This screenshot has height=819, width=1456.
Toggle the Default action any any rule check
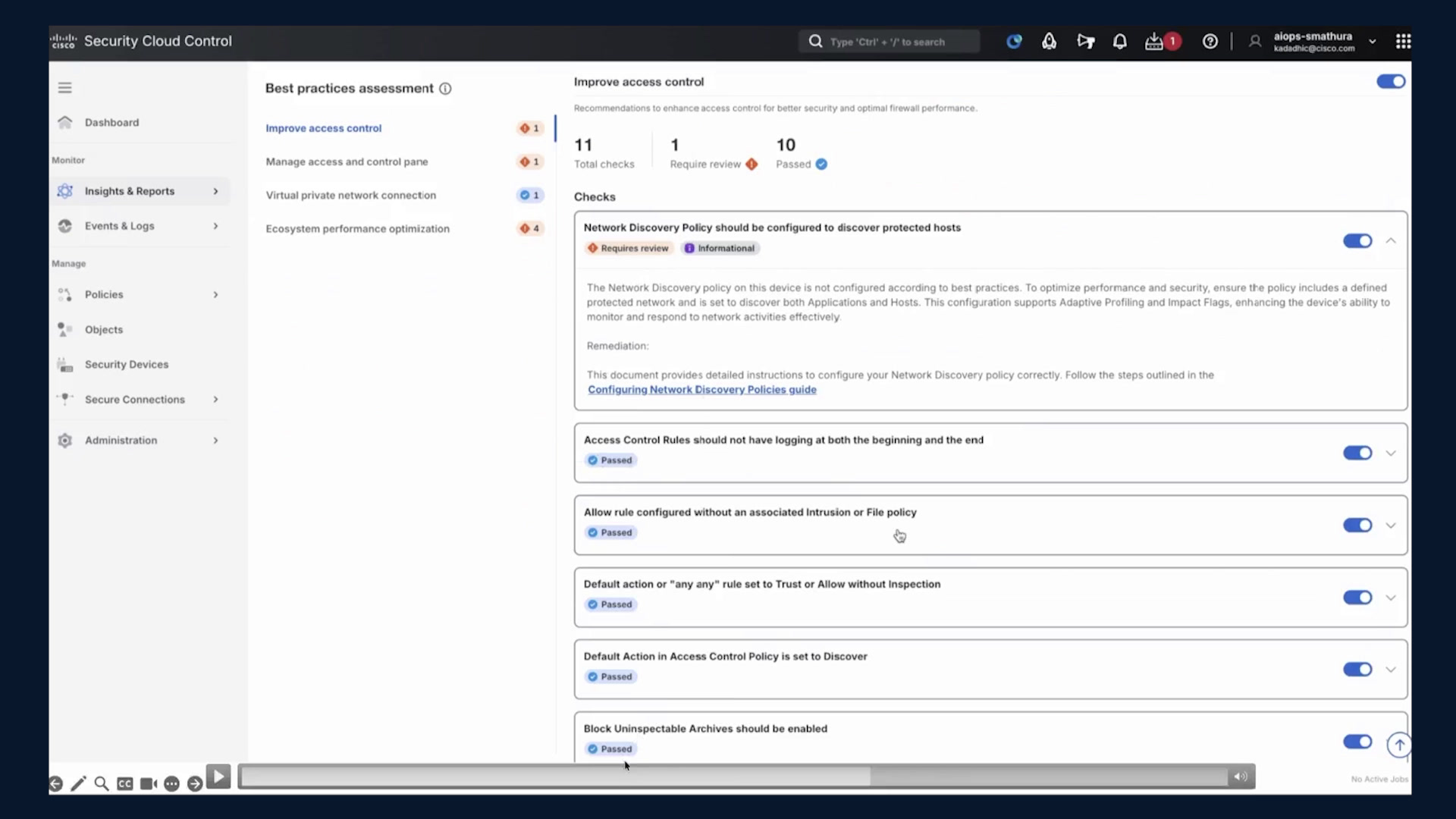click(1357, 598)
